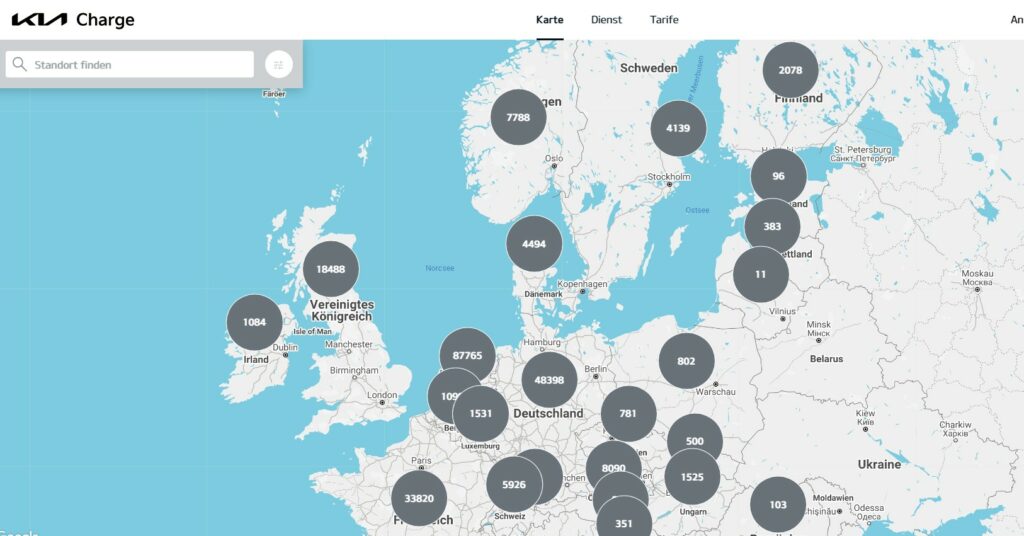Open the Dienst tab
The height and width of the screenshot is (536, 1024).
[x=606, y=20]
